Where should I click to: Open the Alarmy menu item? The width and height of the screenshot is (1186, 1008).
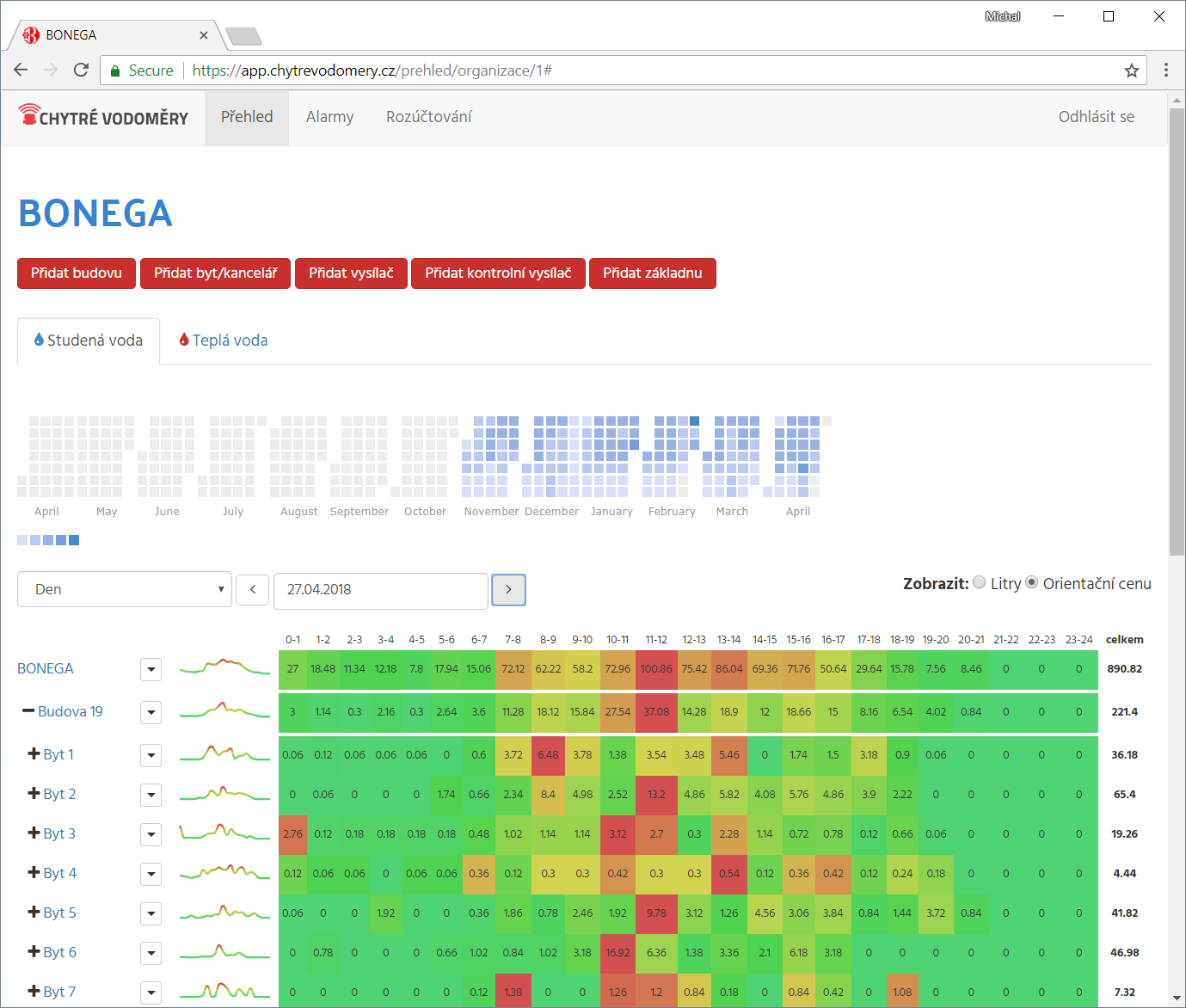329,117
